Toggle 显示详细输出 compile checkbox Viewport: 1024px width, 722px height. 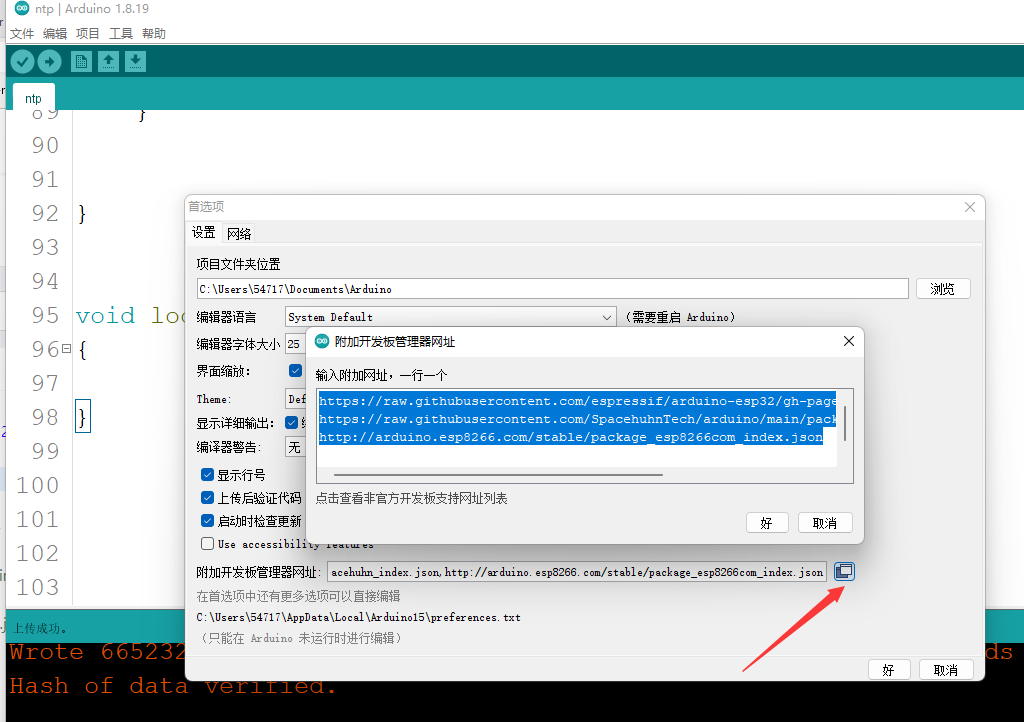point(292,423)
